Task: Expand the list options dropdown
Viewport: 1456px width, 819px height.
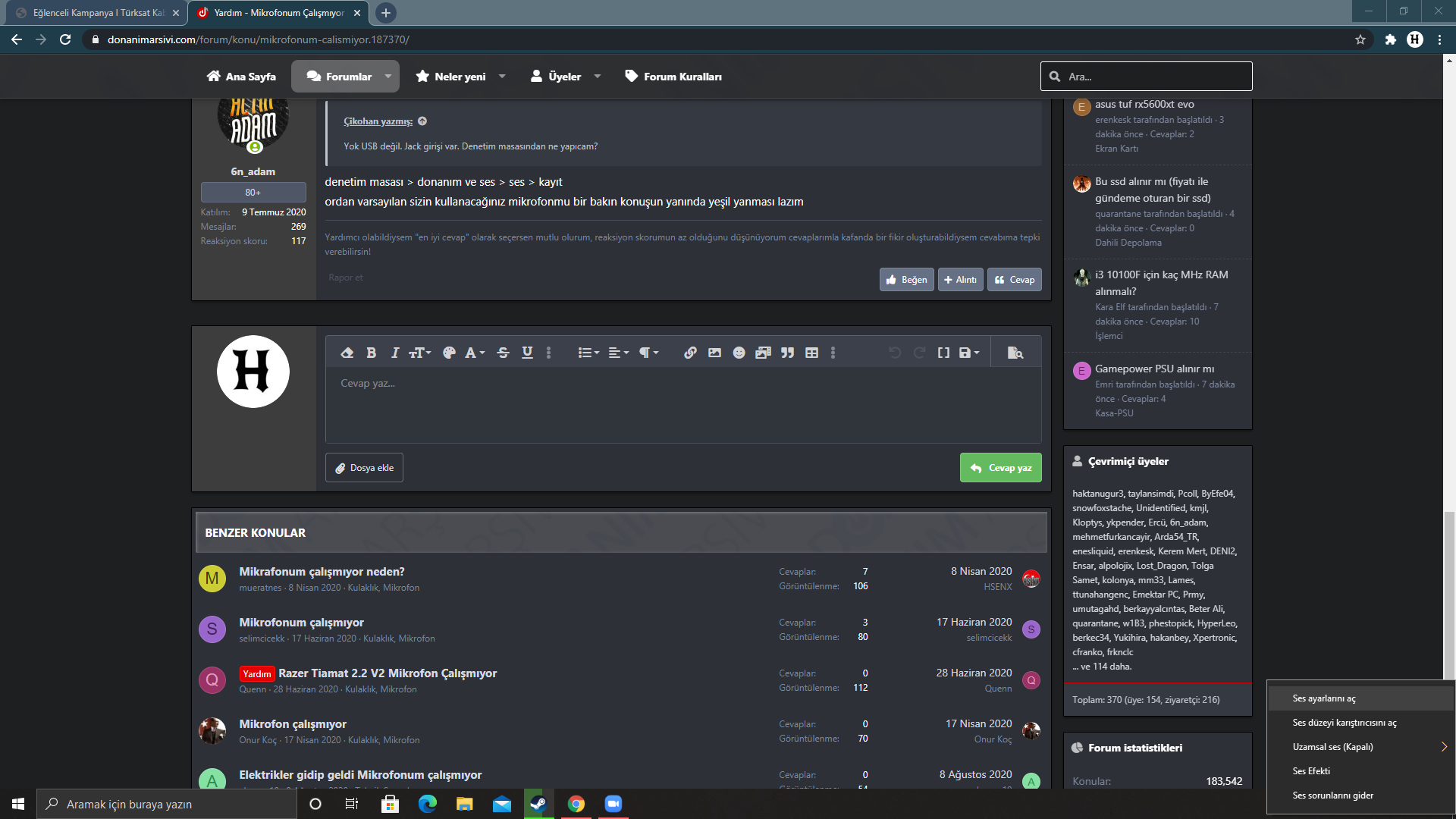Action: coord(588,353)
